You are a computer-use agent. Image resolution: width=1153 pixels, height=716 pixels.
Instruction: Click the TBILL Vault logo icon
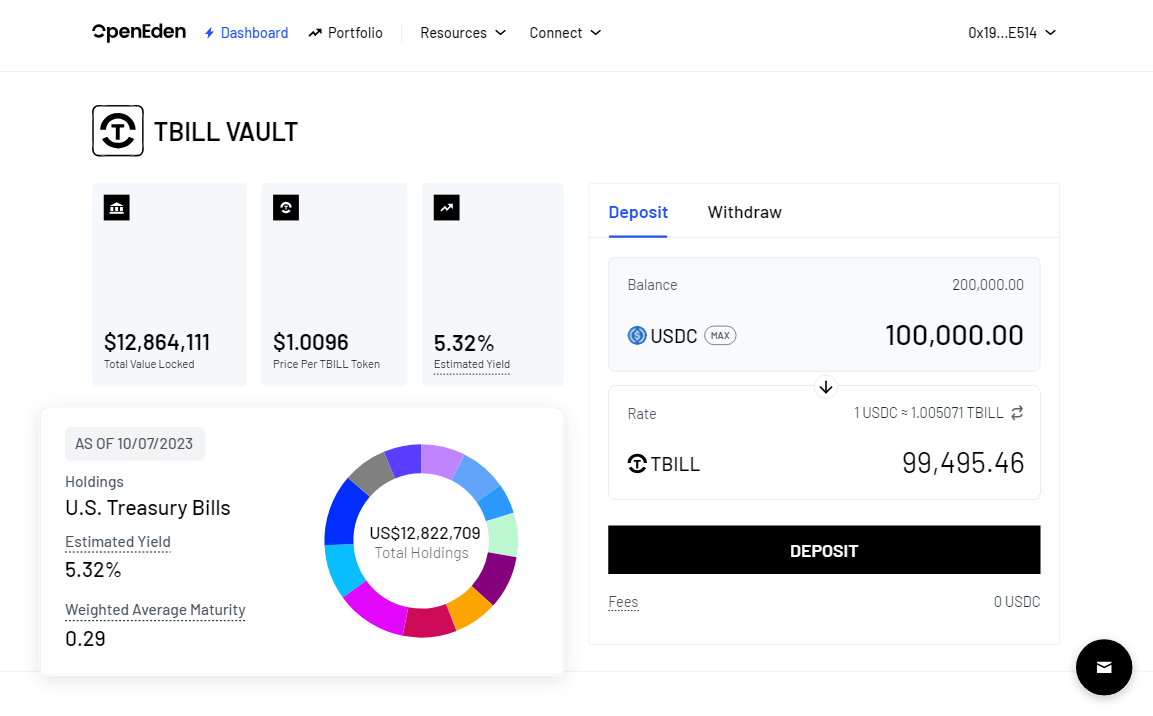coord(118,131)
